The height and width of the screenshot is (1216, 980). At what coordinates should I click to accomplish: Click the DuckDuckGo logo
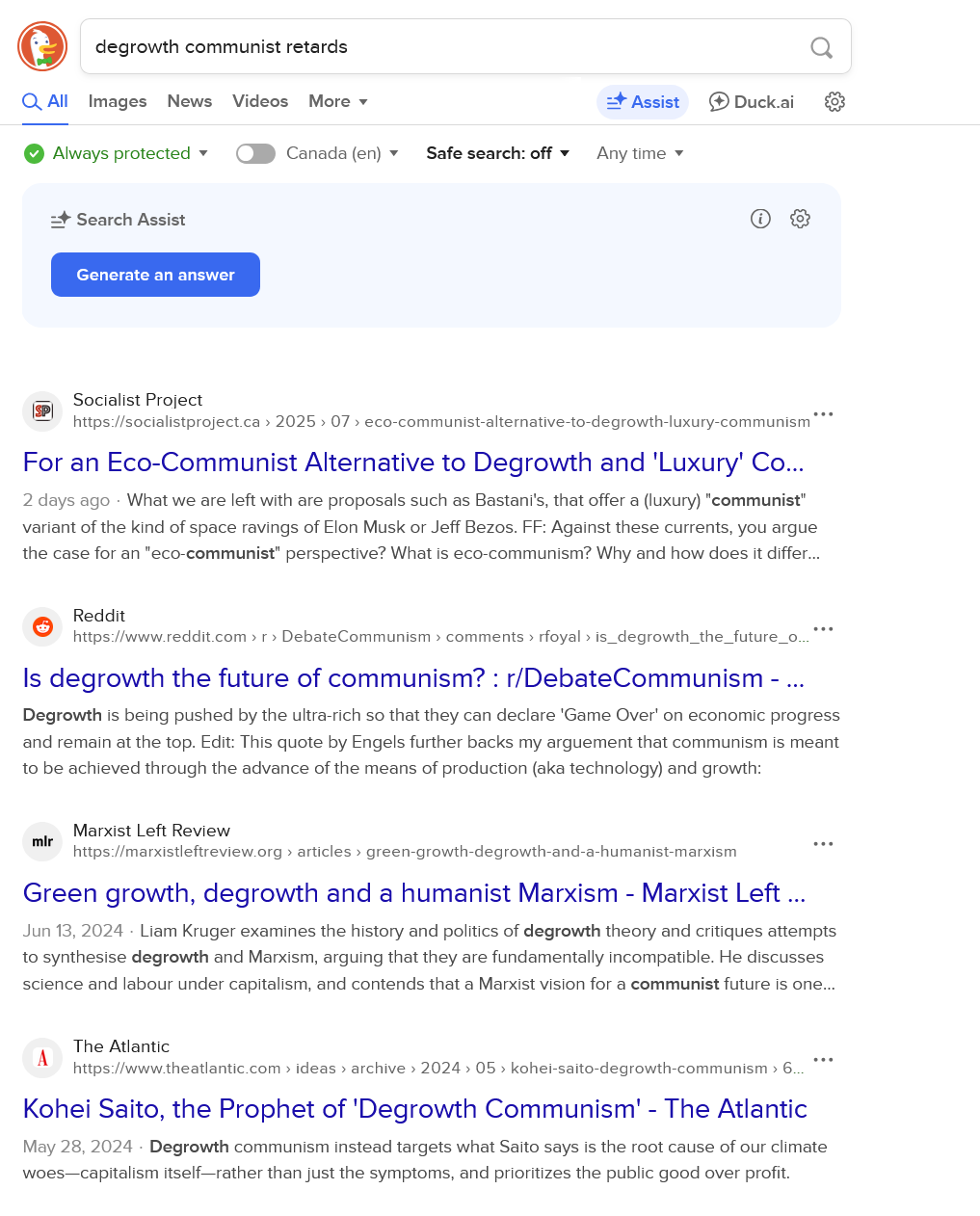(x=42, y=46)
